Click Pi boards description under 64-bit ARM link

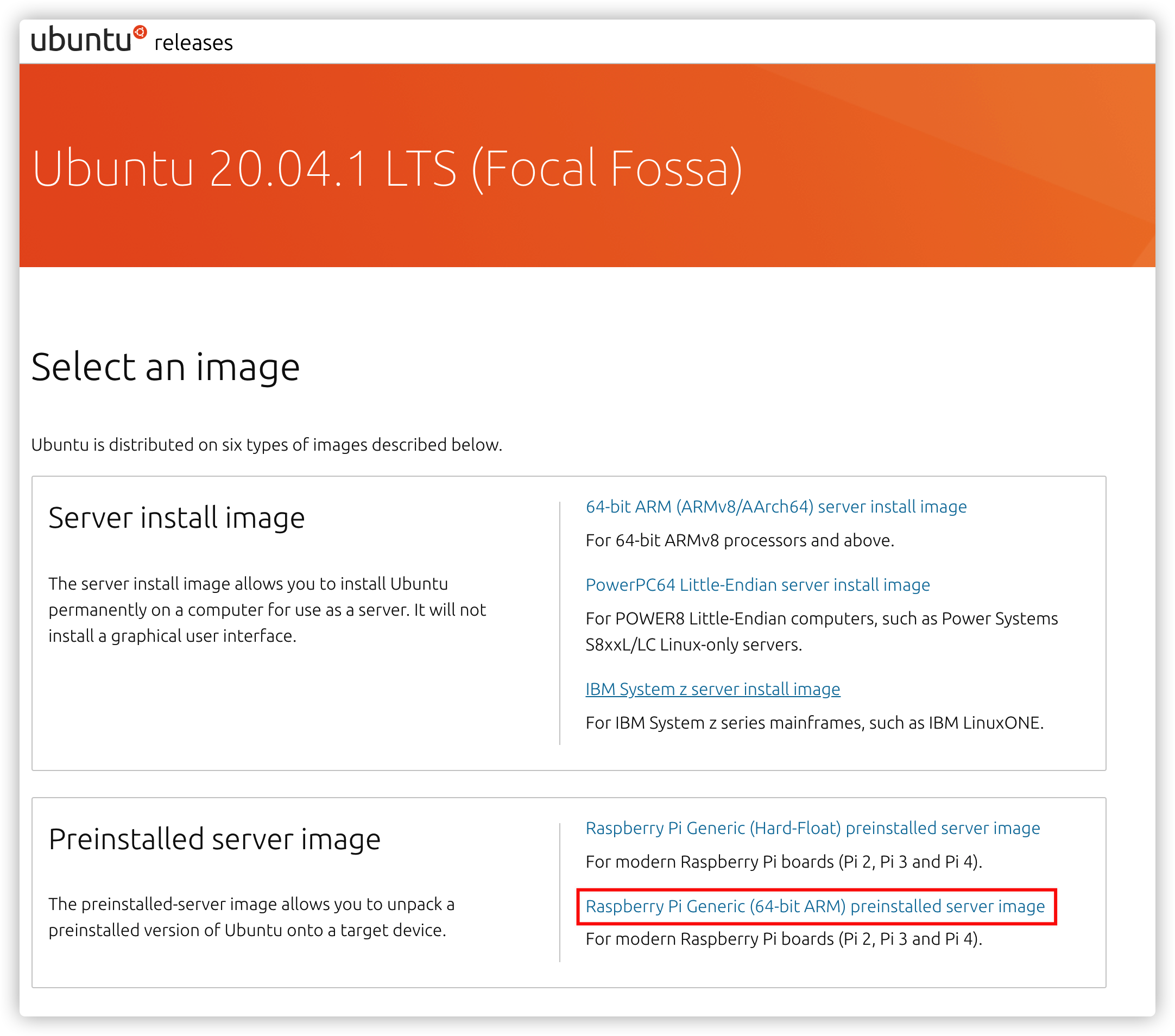click(x=784, y=939)
